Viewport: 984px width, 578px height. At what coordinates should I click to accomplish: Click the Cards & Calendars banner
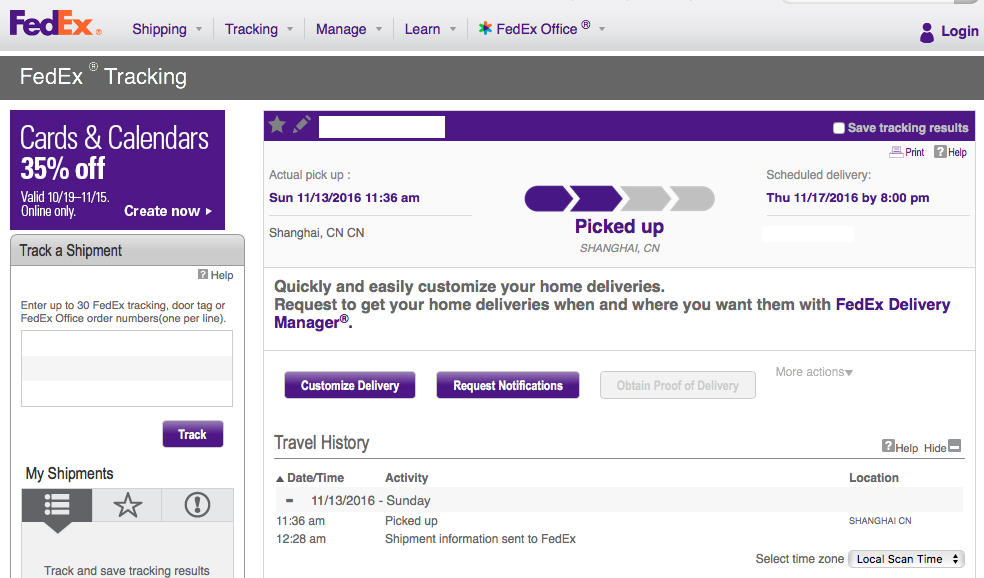click(117, 170)
